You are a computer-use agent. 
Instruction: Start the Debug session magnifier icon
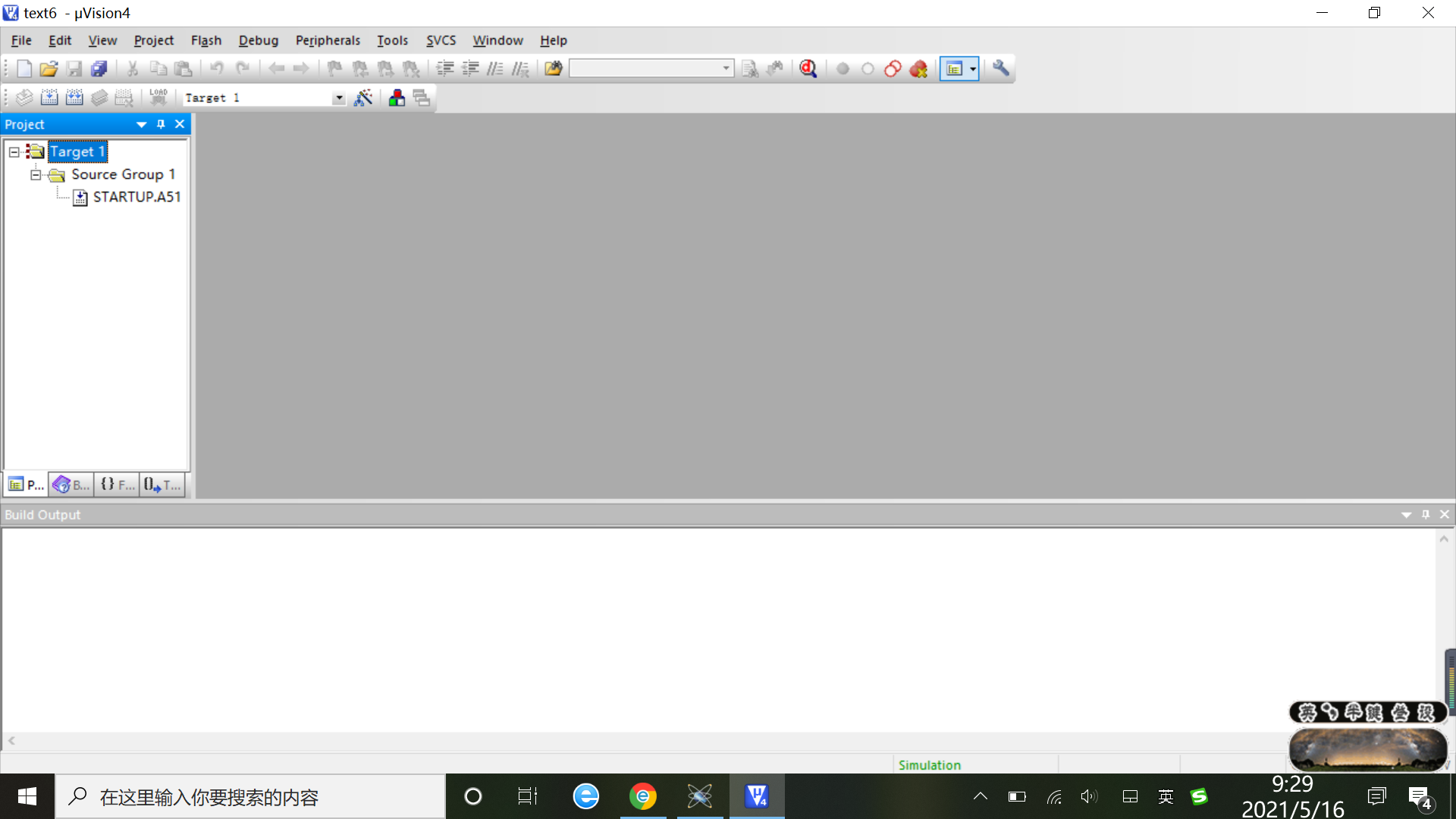click(808, 69)
